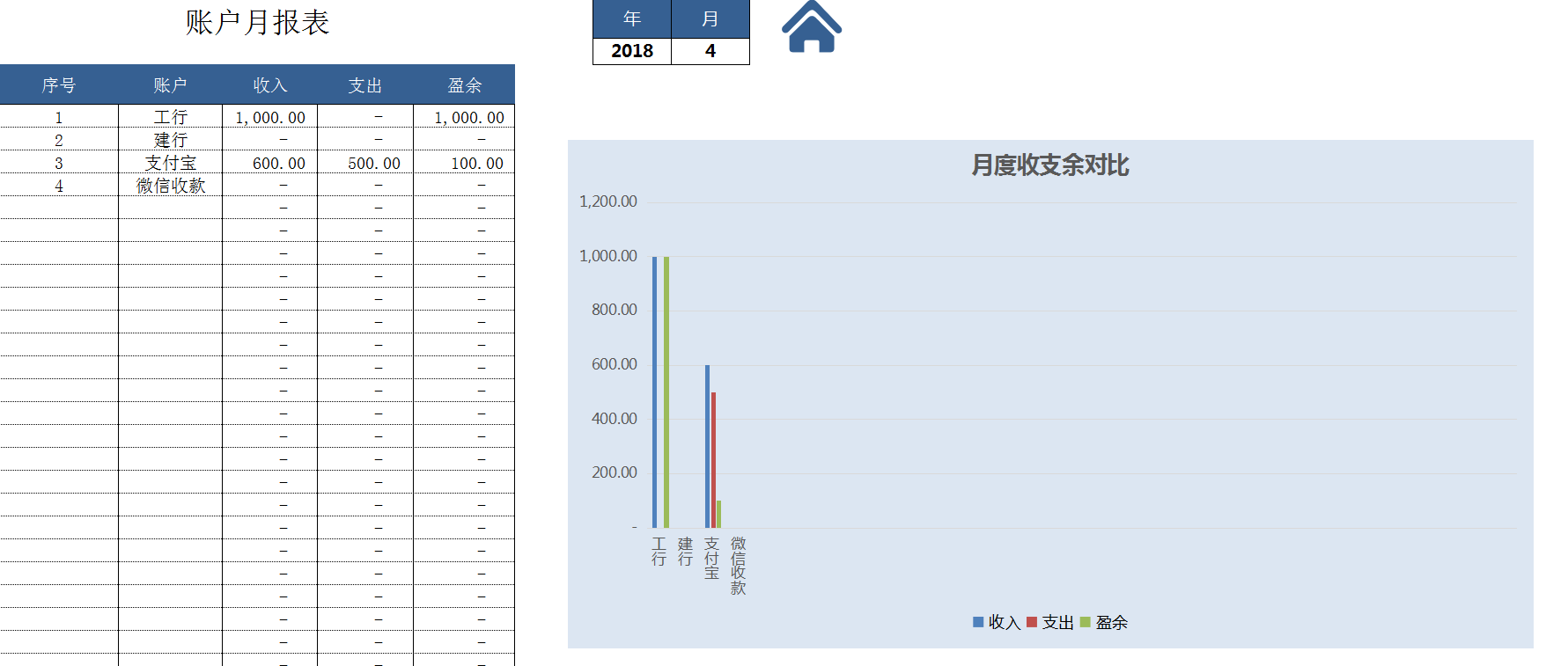Click the 账户月报表 title
The height and width of the screenshot is (666, 1568).
(257, 22)
